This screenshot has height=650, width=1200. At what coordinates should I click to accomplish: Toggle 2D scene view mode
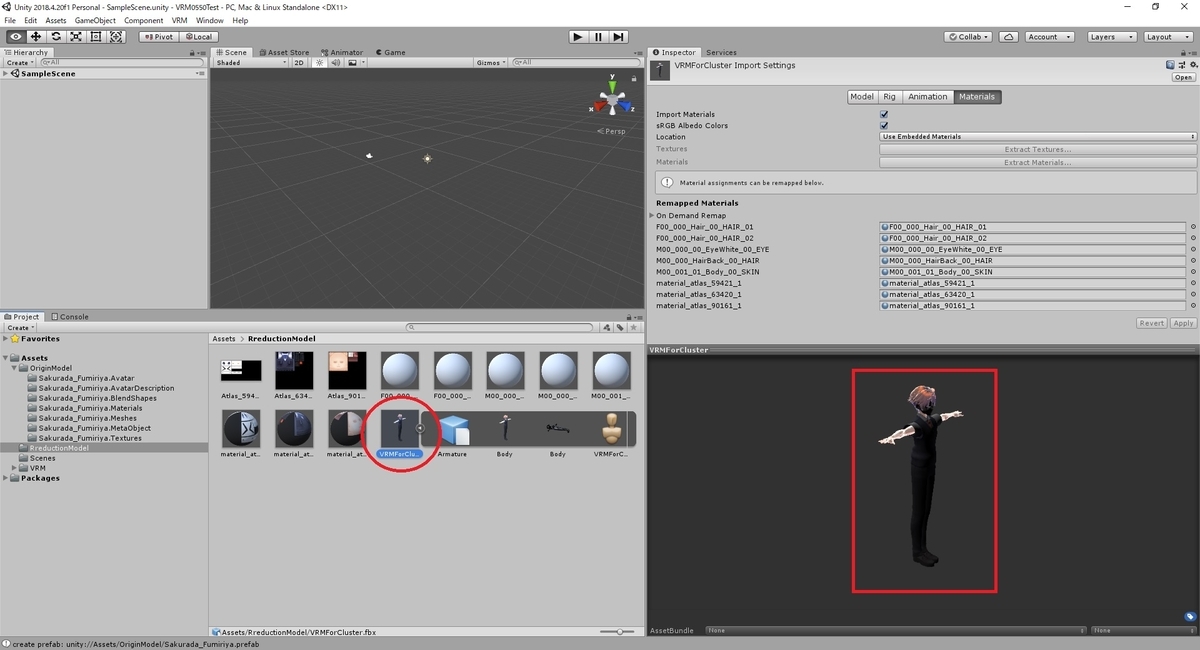pyautogui.click(x=298, y=63)
